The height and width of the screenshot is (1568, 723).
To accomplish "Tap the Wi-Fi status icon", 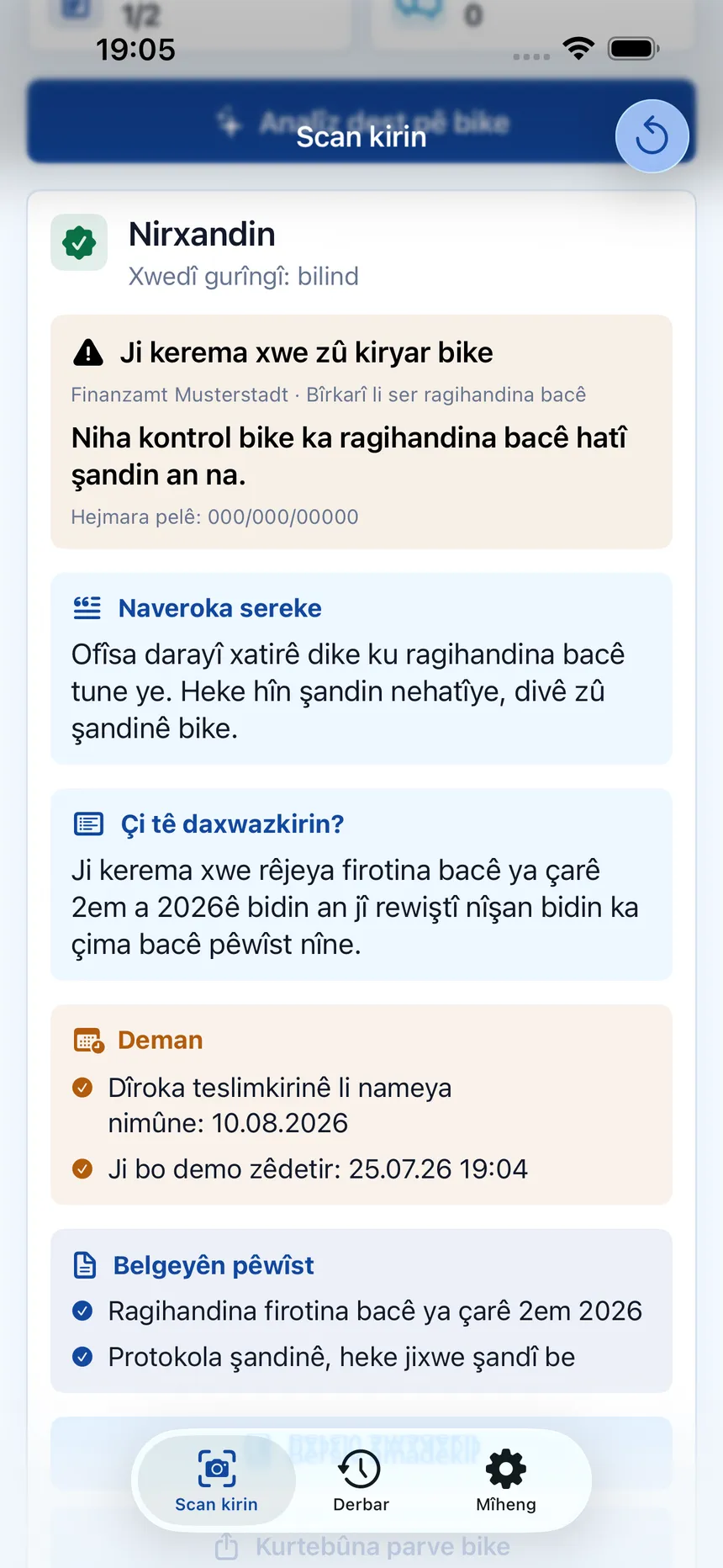I will (578, 49).
